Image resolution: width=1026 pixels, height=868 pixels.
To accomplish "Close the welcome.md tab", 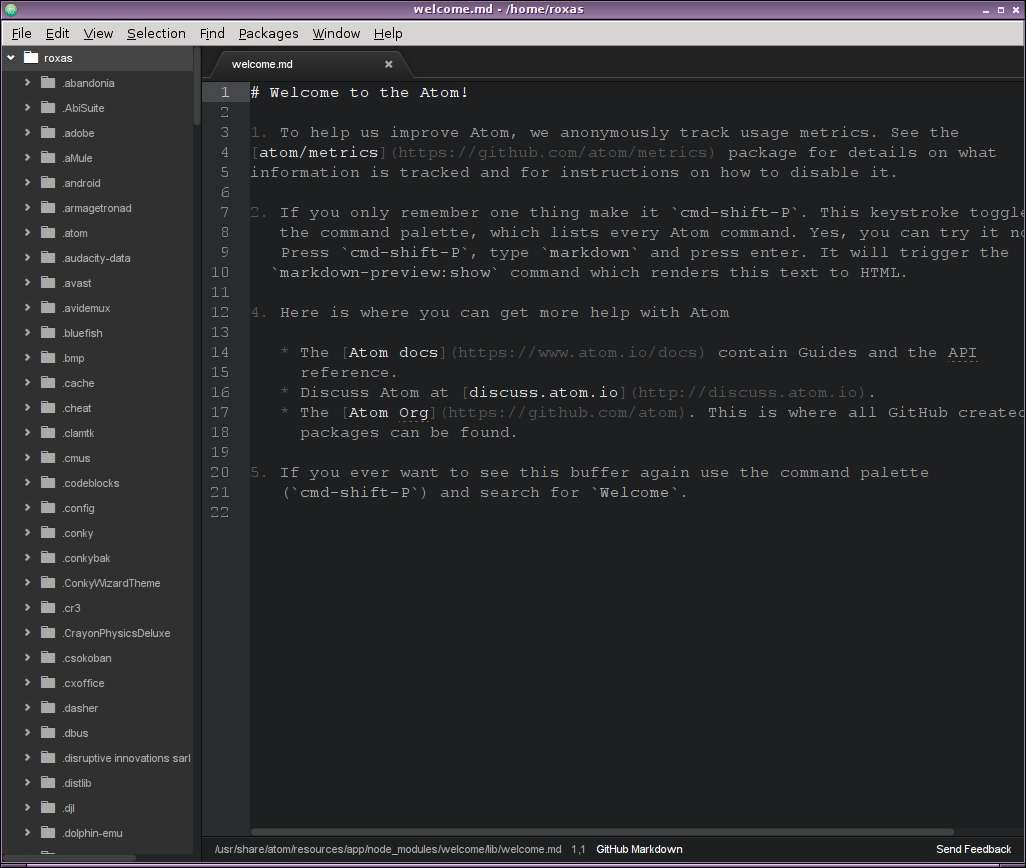I will point(389,64).
